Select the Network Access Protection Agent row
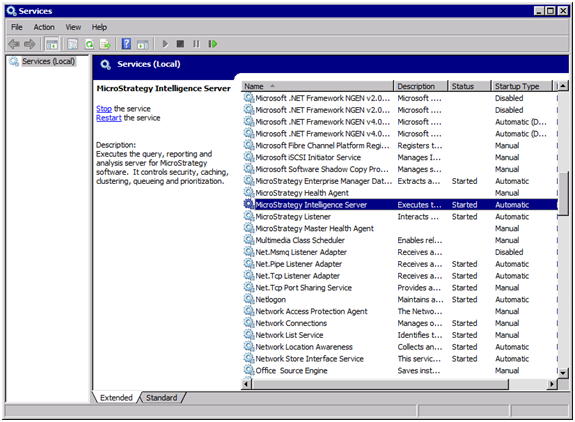Screen dimensions: 575x422 400,311
